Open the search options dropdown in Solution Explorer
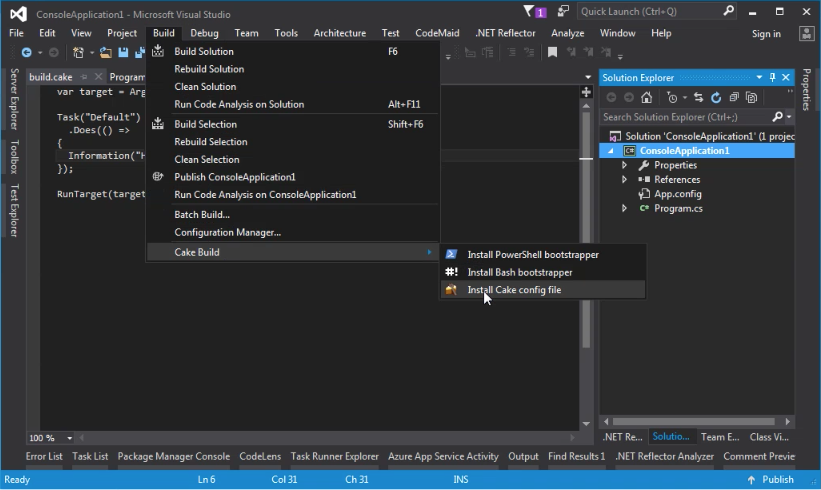 [x=789, y=117]
